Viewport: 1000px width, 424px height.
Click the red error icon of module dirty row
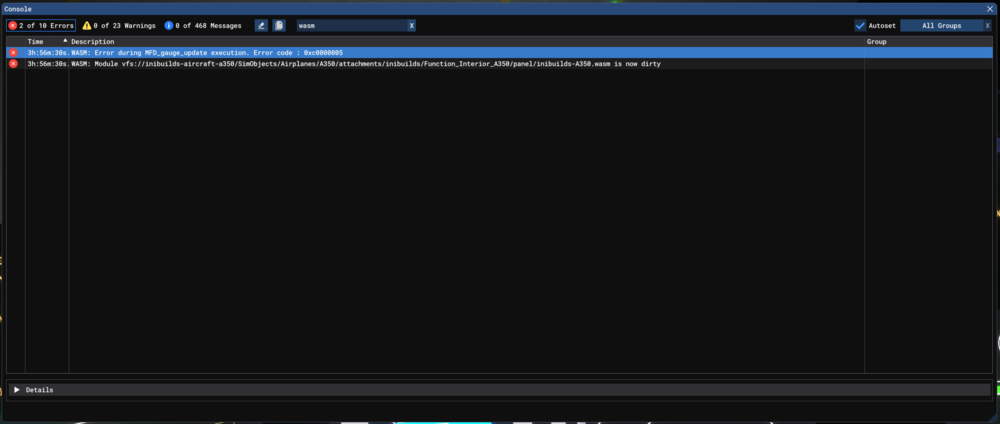pyautogui.click(x=13, y=64)
